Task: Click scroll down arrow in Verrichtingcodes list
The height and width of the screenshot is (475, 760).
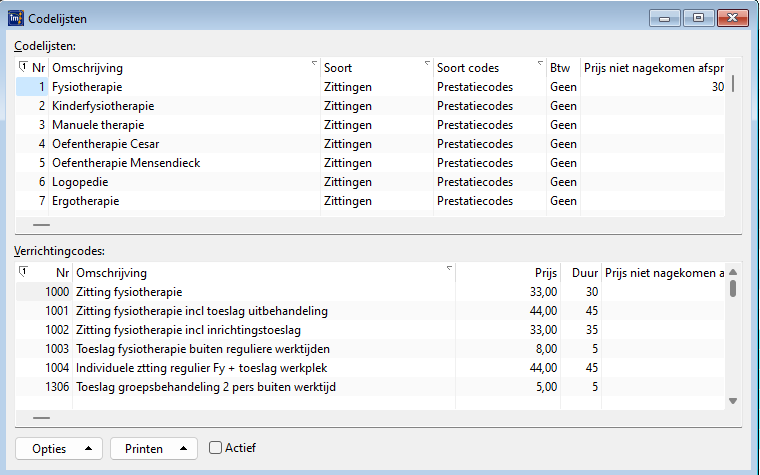Action: click(733, 401)
